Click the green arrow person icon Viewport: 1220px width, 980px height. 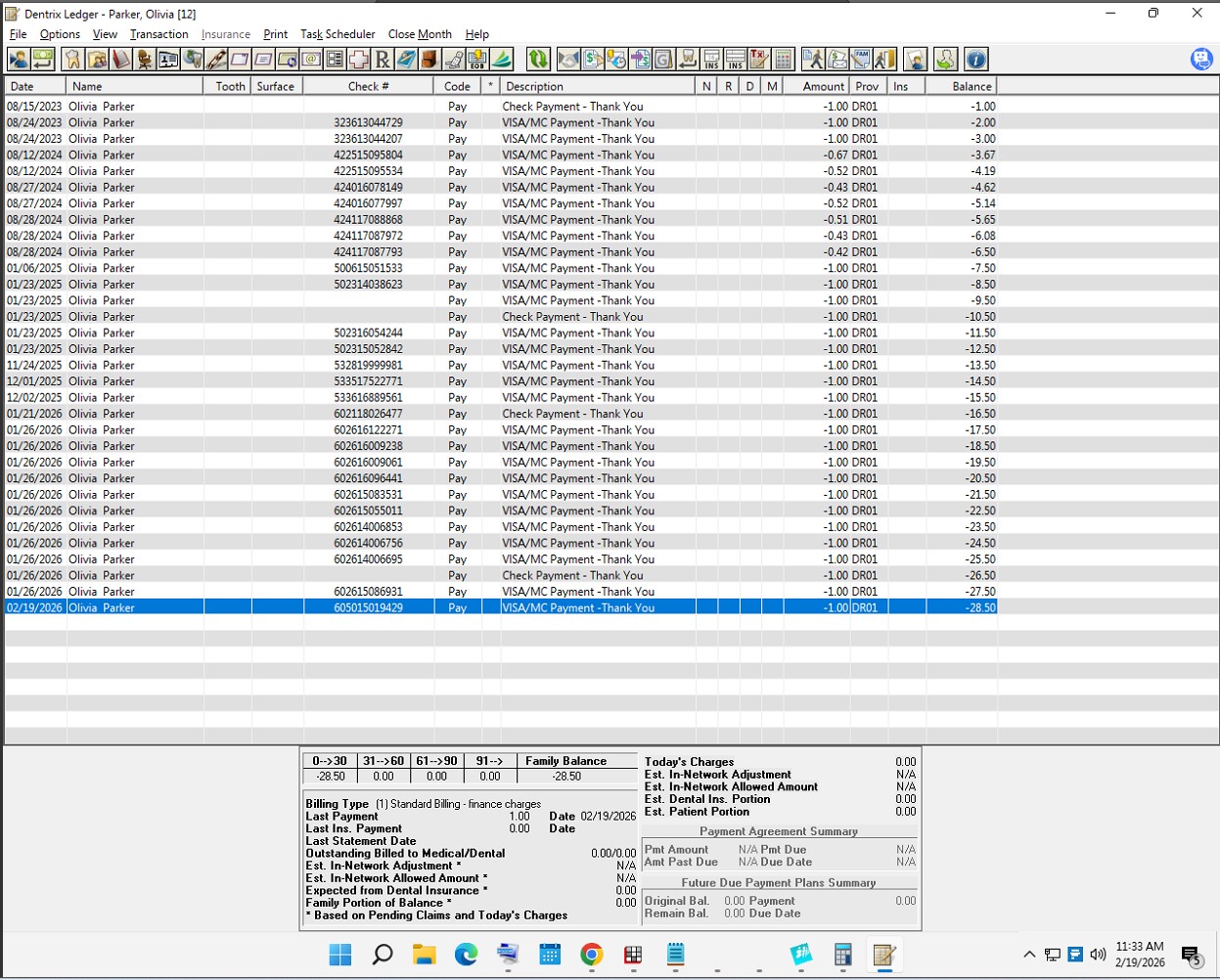coord(945,60)
